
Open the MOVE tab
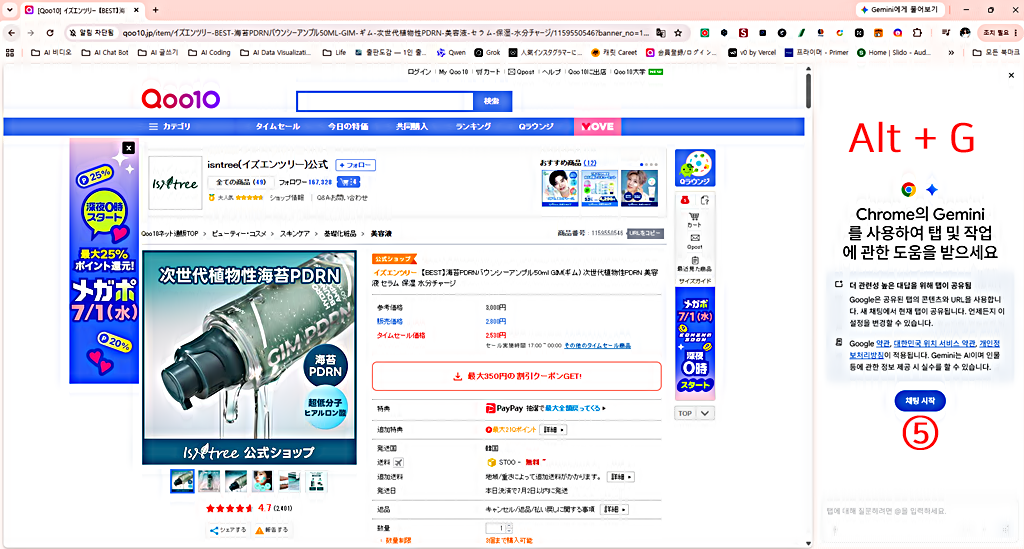click(x=598, y=127)
